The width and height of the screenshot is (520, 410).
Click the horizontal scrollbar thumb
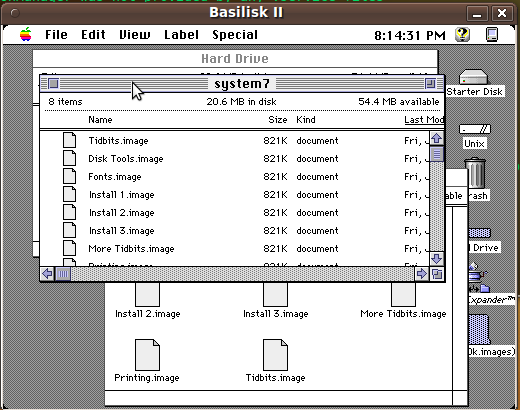(63, 274)
